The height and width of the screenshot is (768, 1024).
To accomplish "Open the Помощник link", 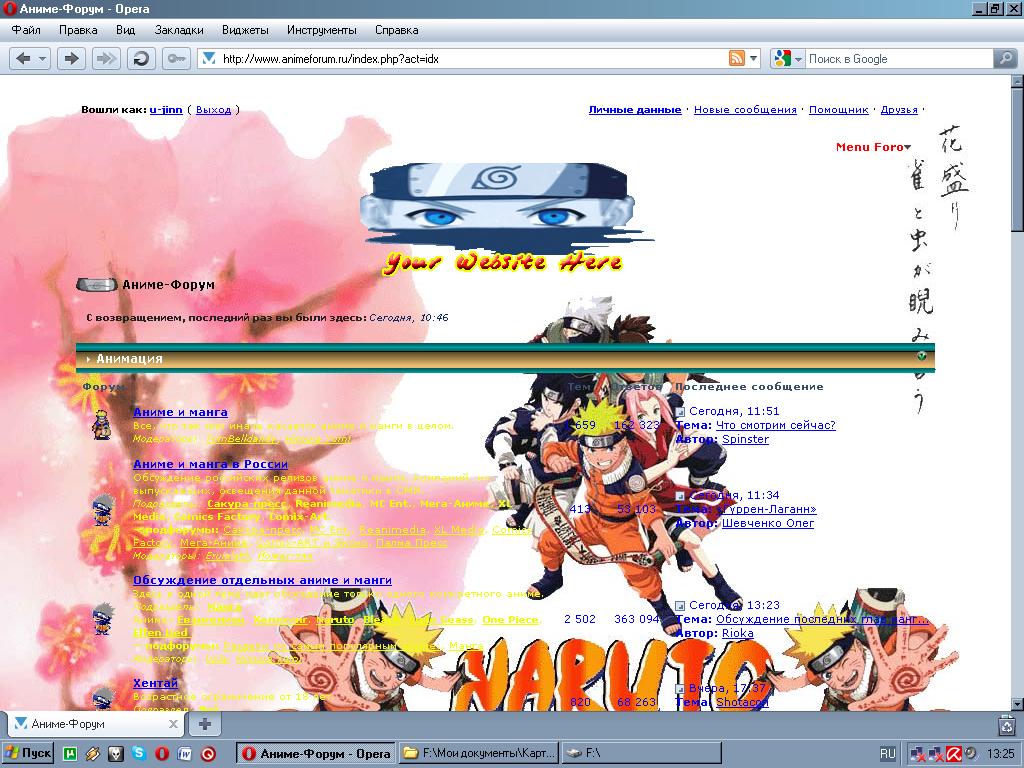I will (839, 110).
